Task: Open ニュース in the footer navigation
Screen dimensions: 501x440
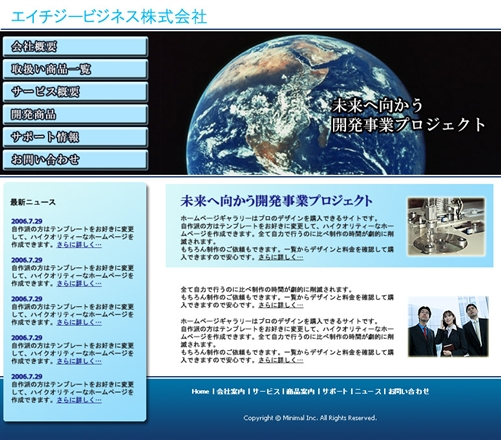Action: coord(368,391)
